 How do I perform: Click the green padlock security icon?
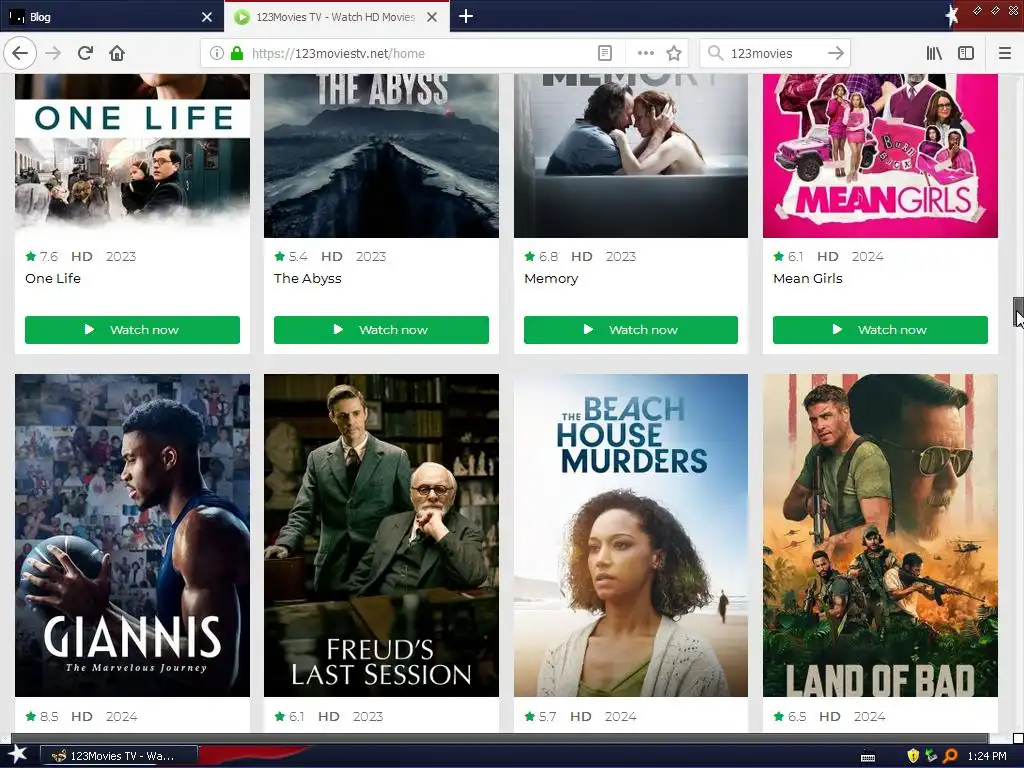tap(237, 53)
